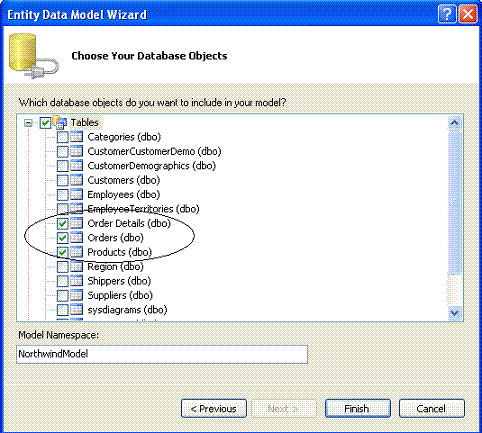Click the Categories table icon
This screenshot has width=482, height=433.
(x=77, y=137)
